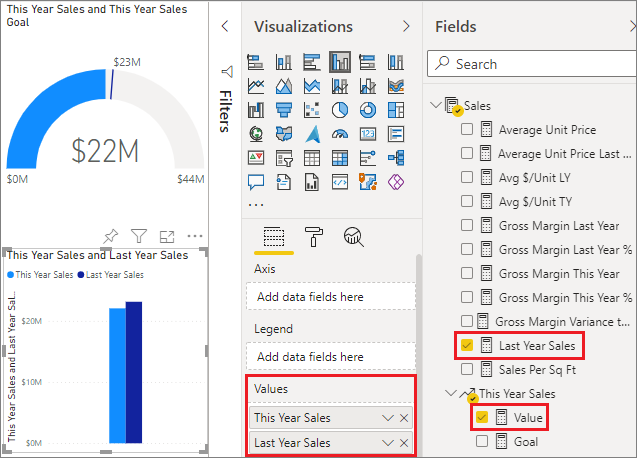Collapse the This Year Sales KPI group

point(451,393)
